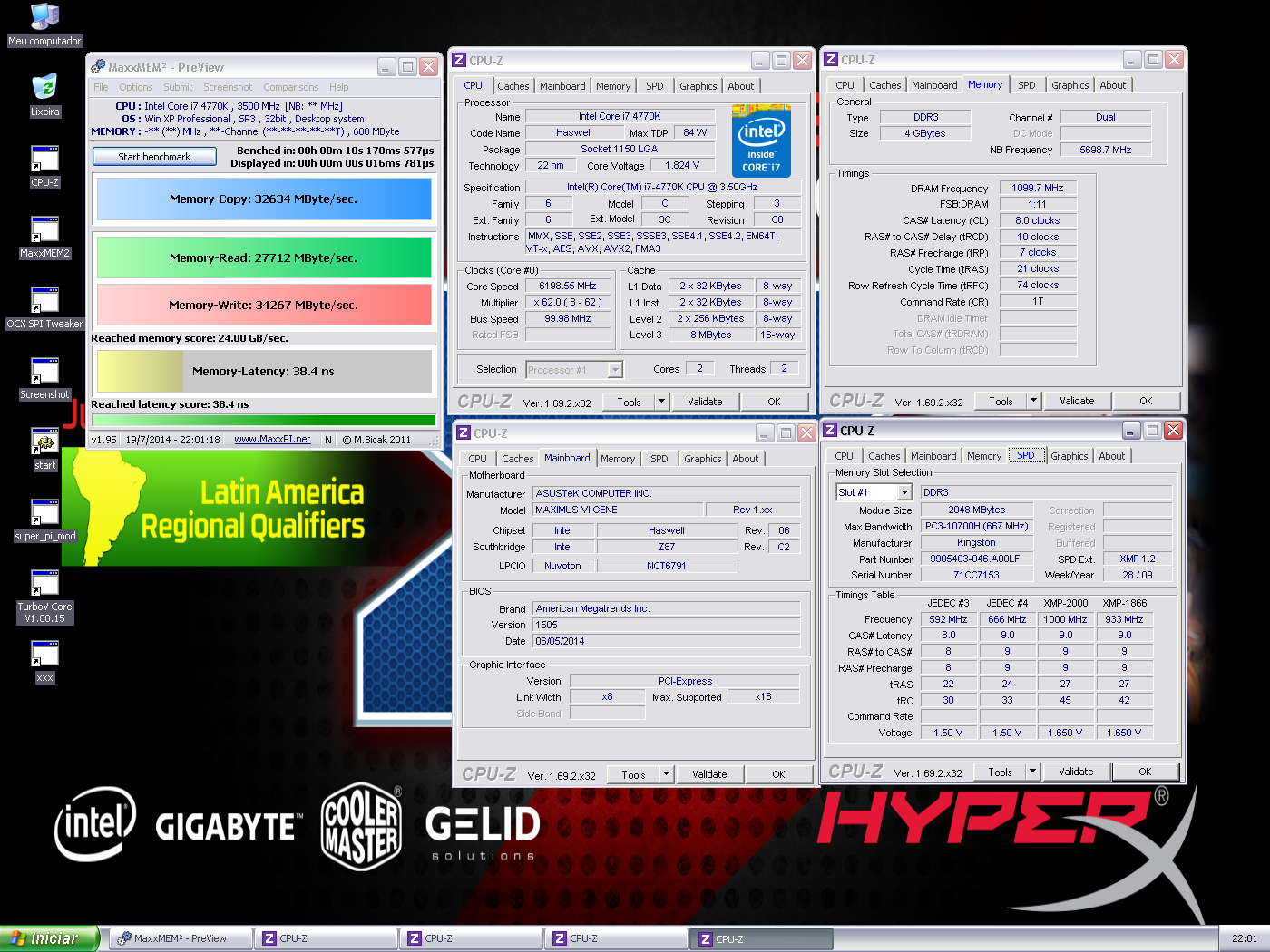The image size is (1270, 952).
Task: Select Graphics tab in CPU-Z CPU window
Action: [x=698, y=86]
